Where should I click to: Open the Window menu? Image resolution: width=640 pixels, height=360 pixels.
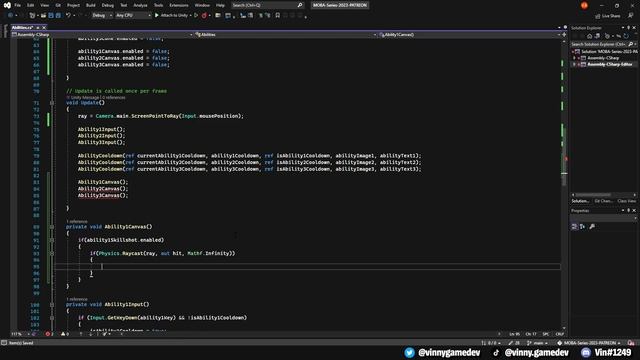click(x=202, y=5)
